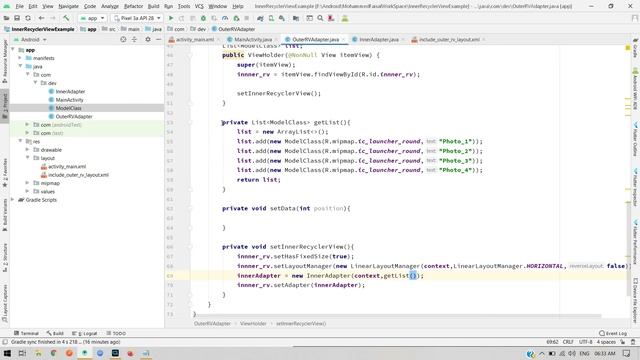Open the Terminal tool window
The height and width of the screenshot is (360, 640).
[26, 333]
